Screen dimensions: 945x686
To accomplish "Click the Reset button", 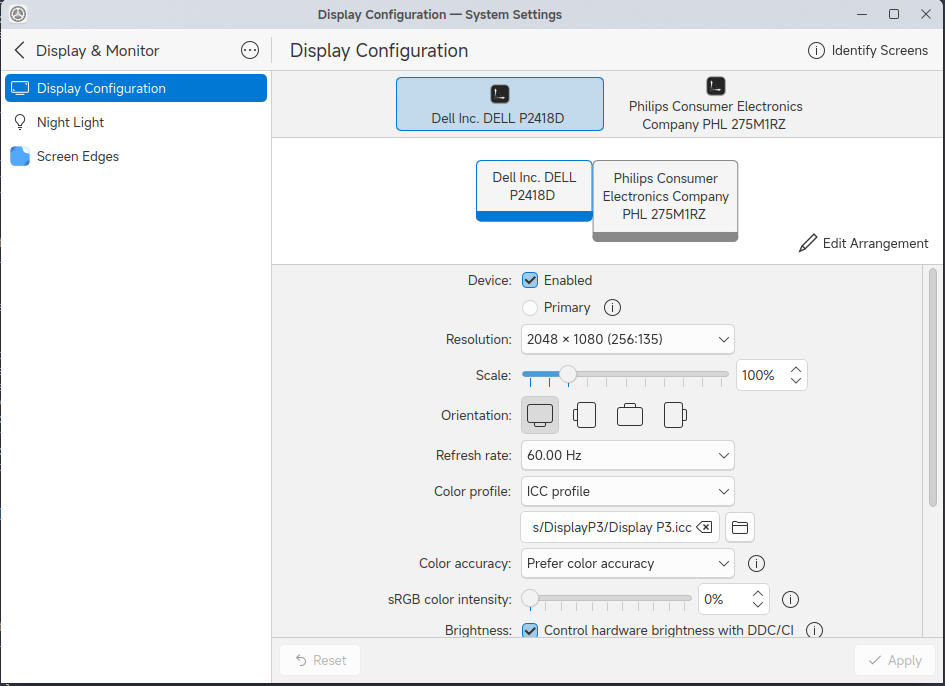I will point(321,660).
